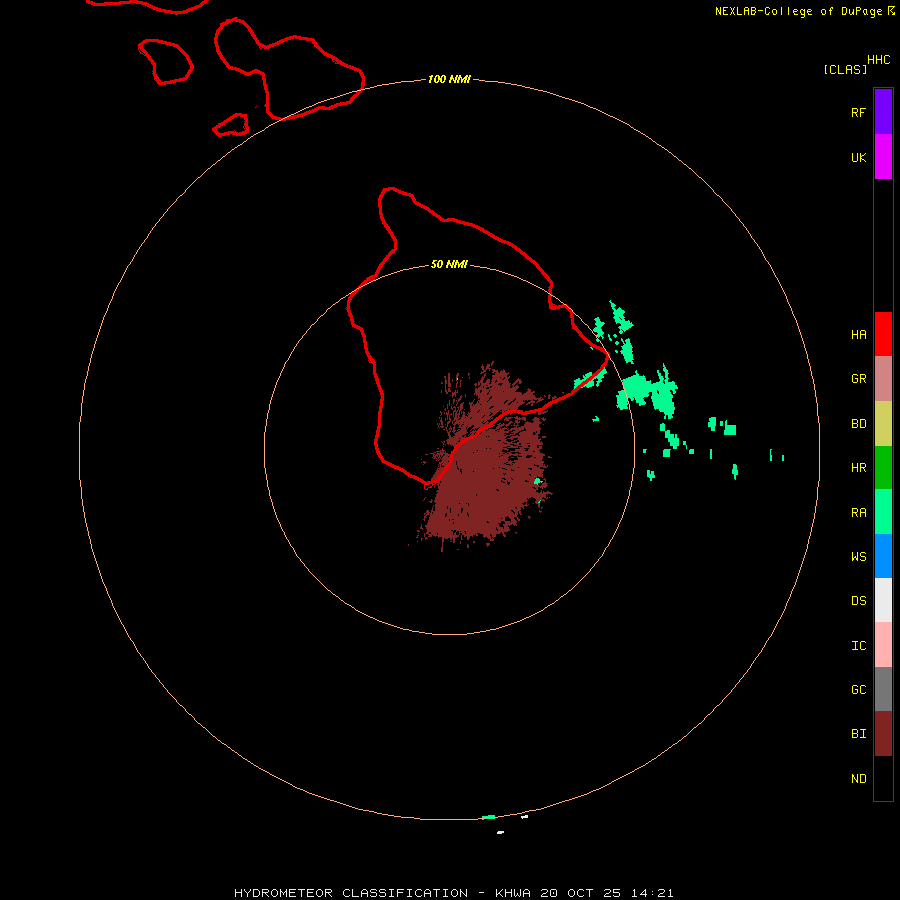Click the RF purple legend swatch
Viewport: 900px width, 900px height.
[x=883, y=112]
